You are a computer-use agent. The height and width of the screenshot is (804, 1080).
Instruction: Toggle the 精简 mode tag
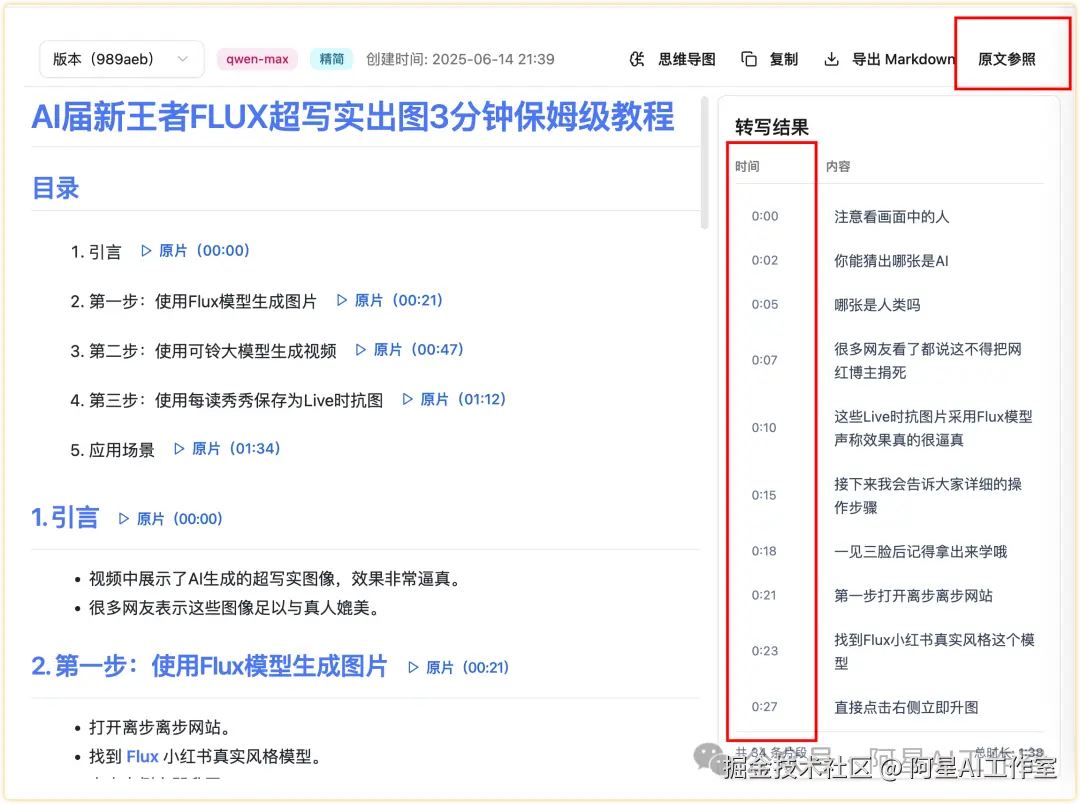point(331,59)
